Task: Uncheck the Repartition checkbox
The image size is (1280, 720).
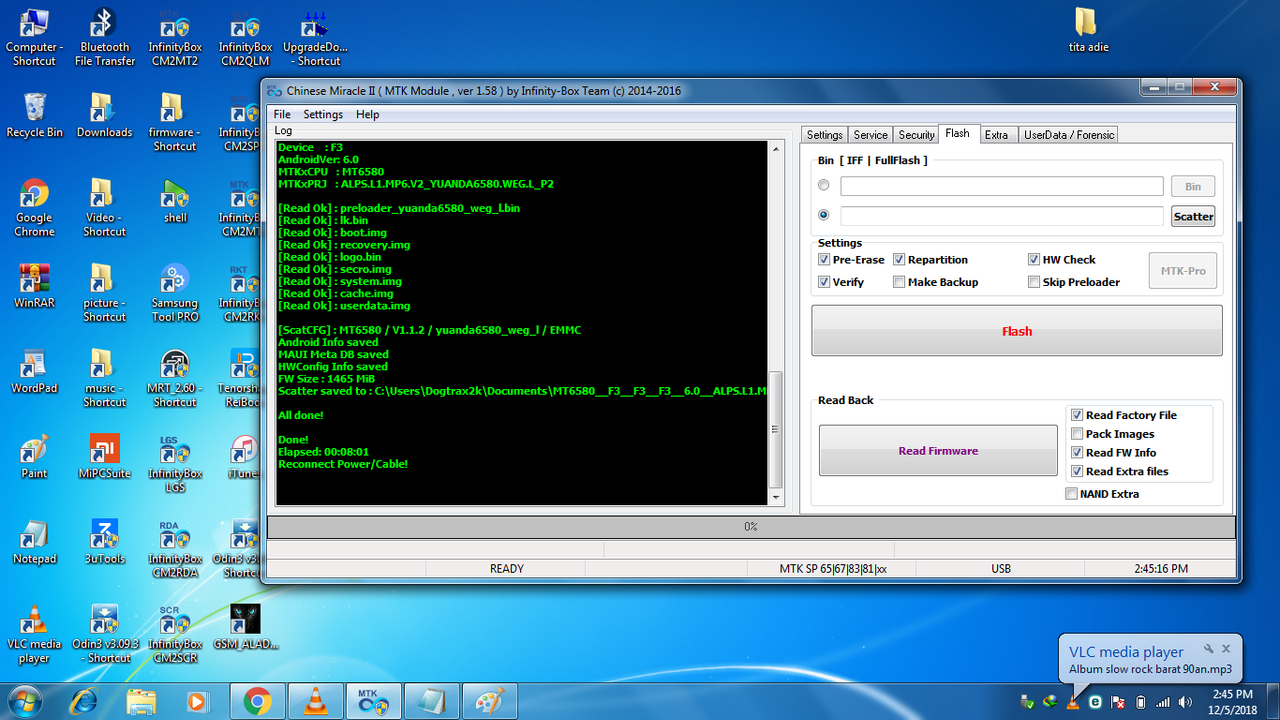Action: point(899,259)
